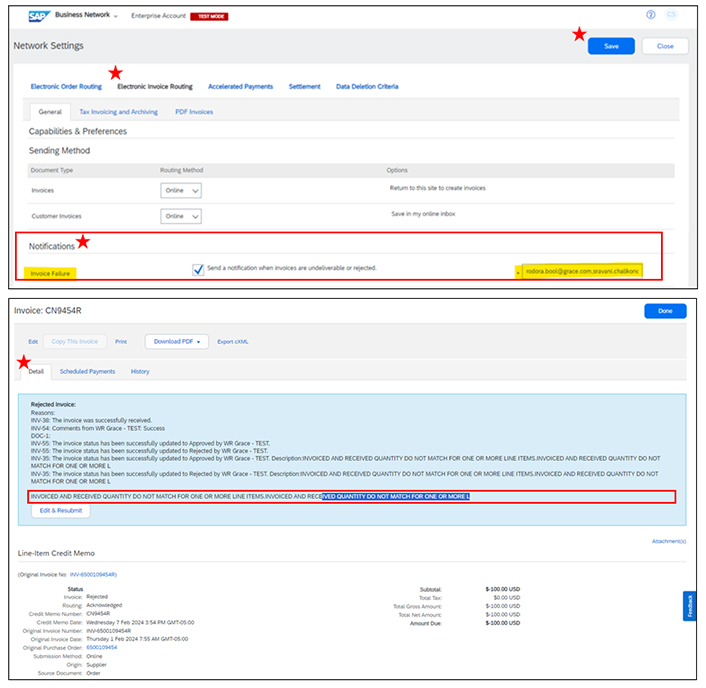Switch to Electronic Order Routing tab

[x=66, y=86]
